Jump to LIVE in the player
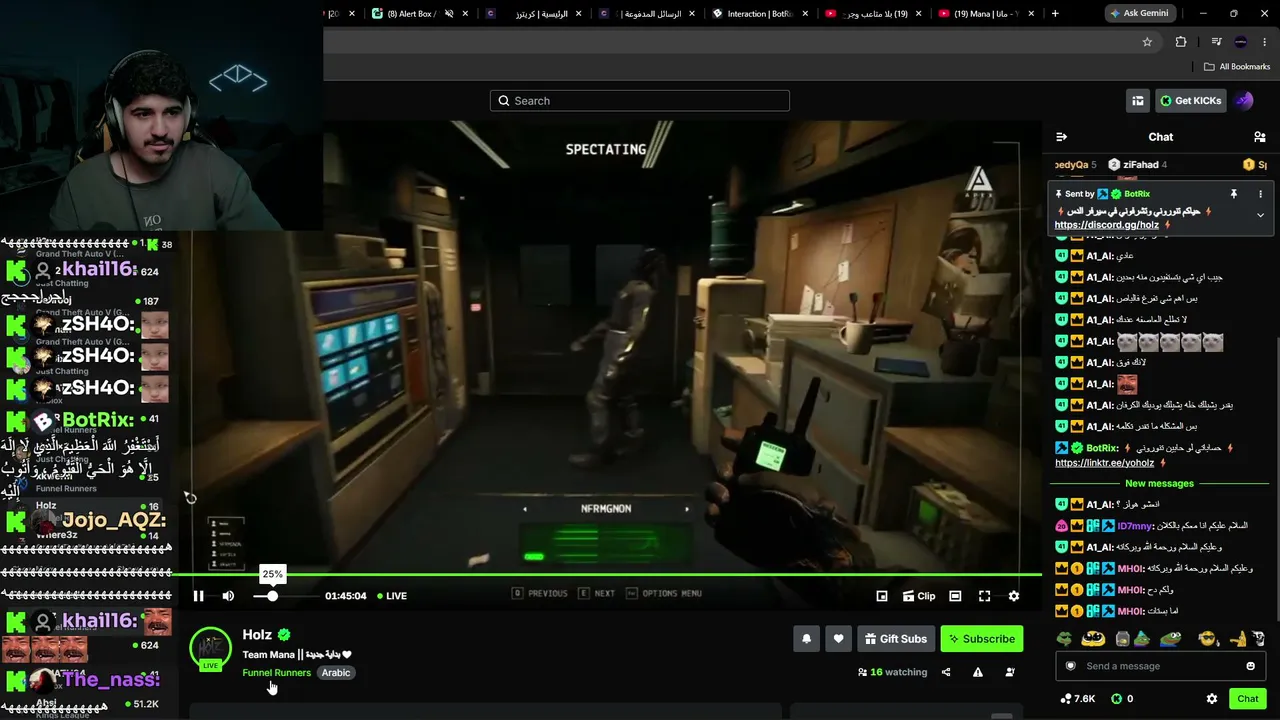Image resolution: width=1280 pixels, height=720 pixels. tap(390, 596)
